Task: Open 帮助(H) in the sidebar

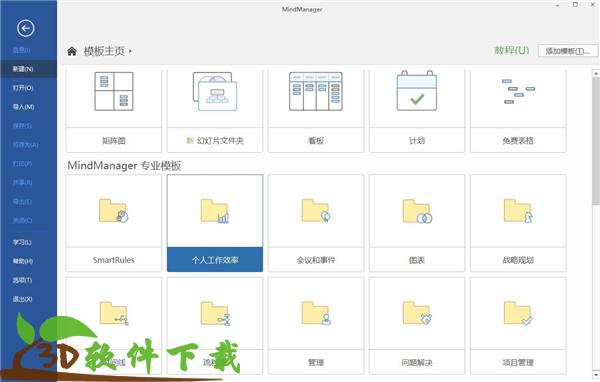Action: (23, 261)
